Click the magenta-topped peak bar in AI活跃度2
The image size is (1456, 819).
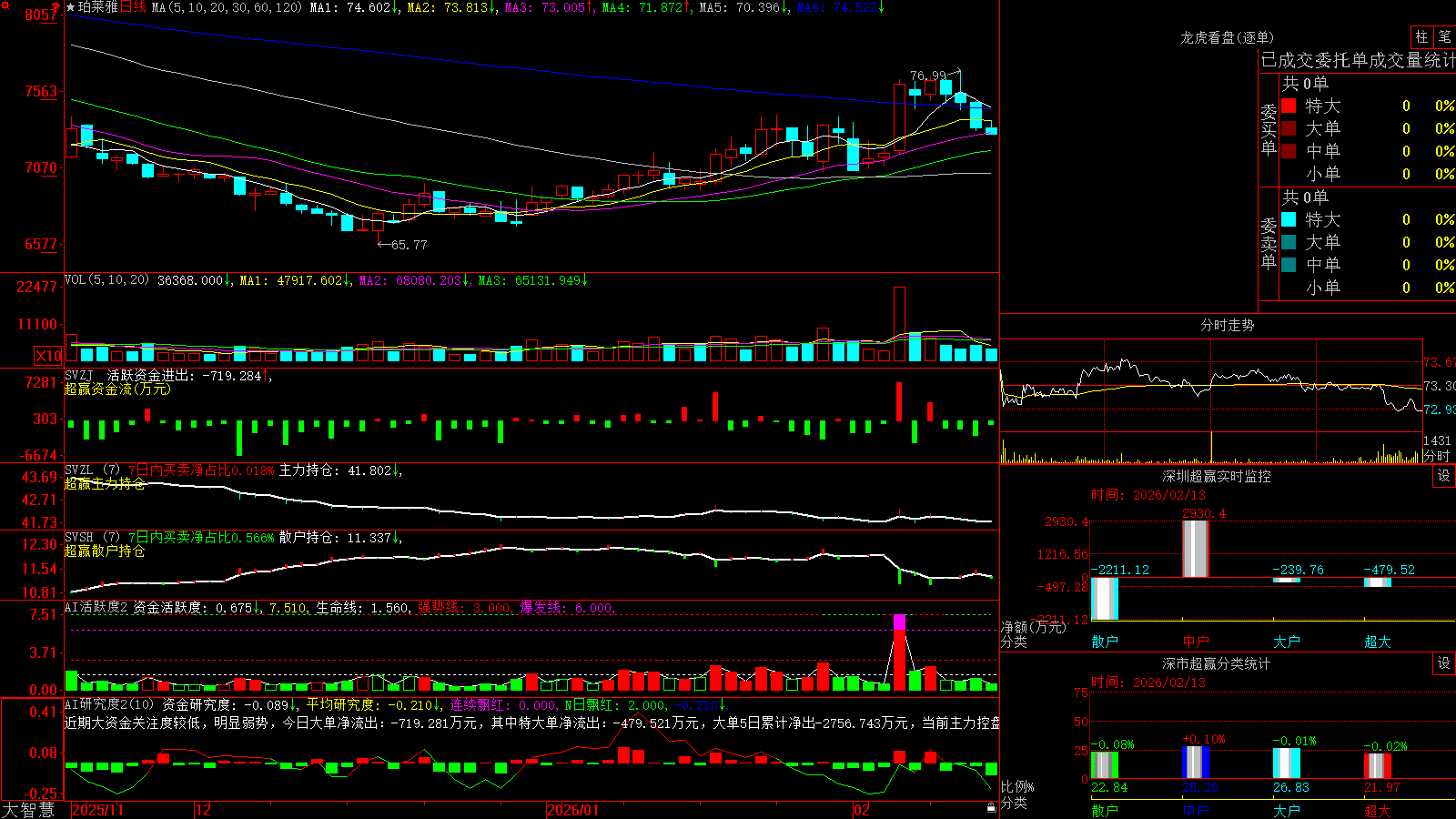point(899,652)
